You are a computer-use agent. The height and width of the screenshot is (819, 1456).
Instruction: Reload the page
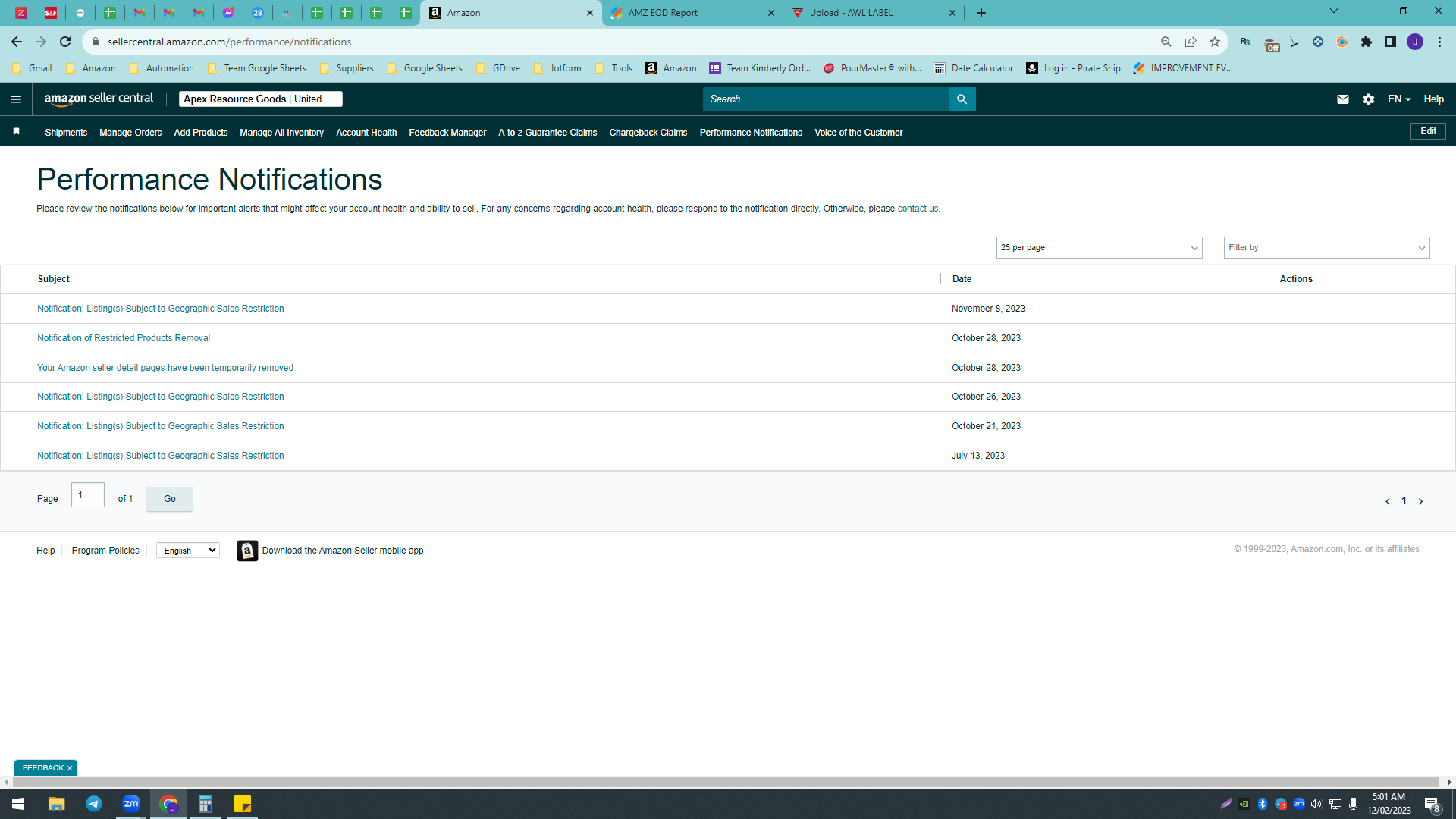click(x=65, y=42)
